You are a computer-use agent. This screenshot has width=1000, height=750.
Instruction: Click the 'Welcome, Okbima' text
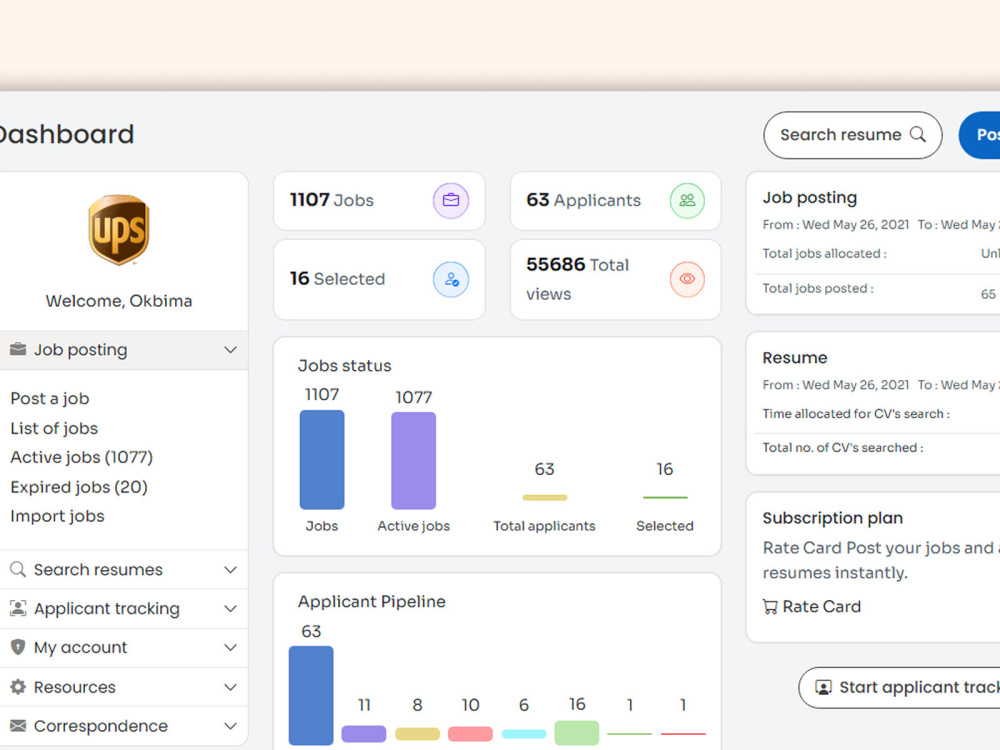[x=119, y=301]
